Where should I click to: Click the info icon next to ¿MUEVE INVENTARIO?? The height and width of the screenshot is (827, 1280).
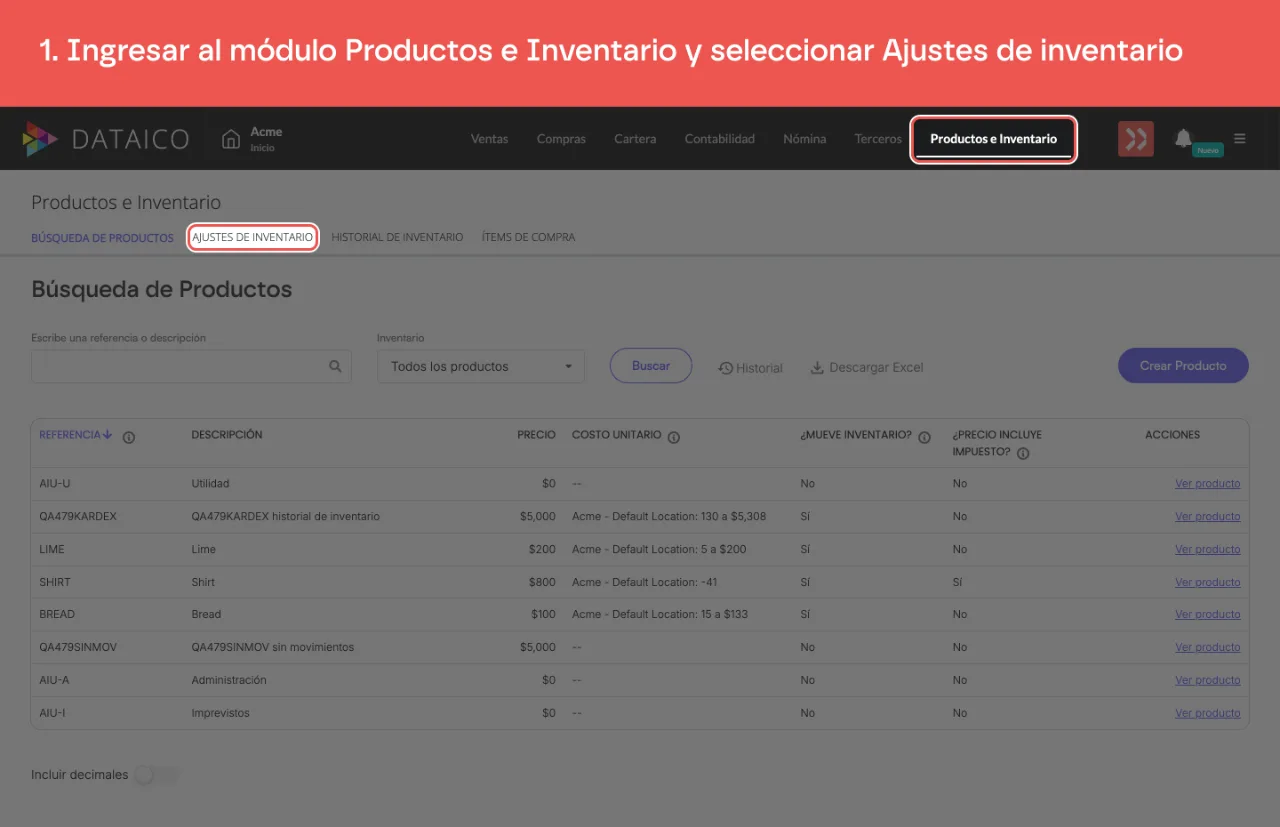click(925, 437)
